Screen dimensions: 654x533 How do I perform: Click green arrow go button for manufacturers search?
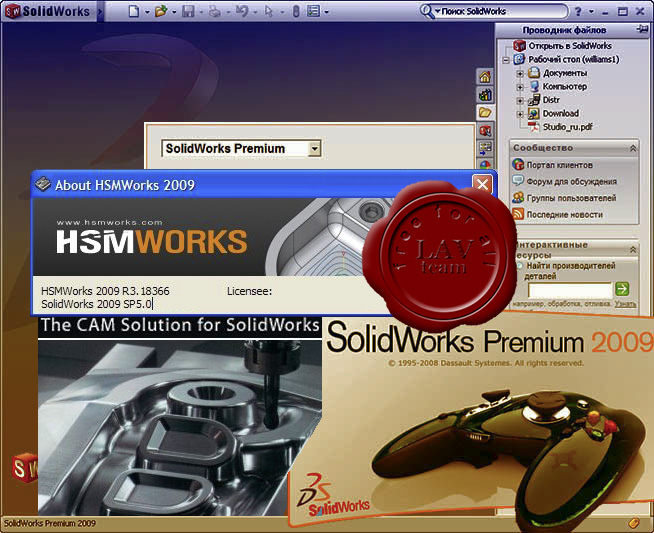pos(622,289)
